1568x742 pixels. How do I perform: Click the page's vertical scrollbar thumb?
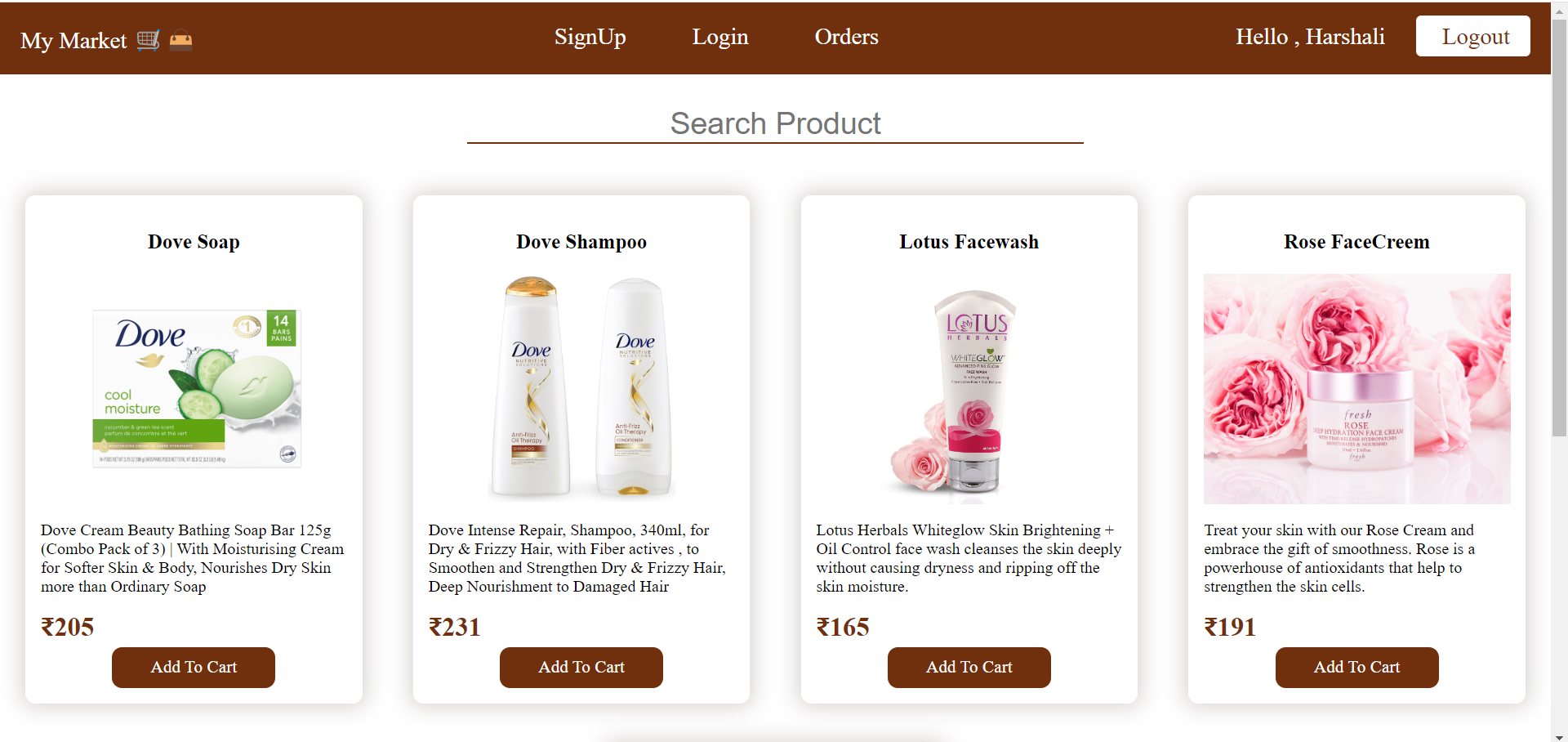point(1559,229)
